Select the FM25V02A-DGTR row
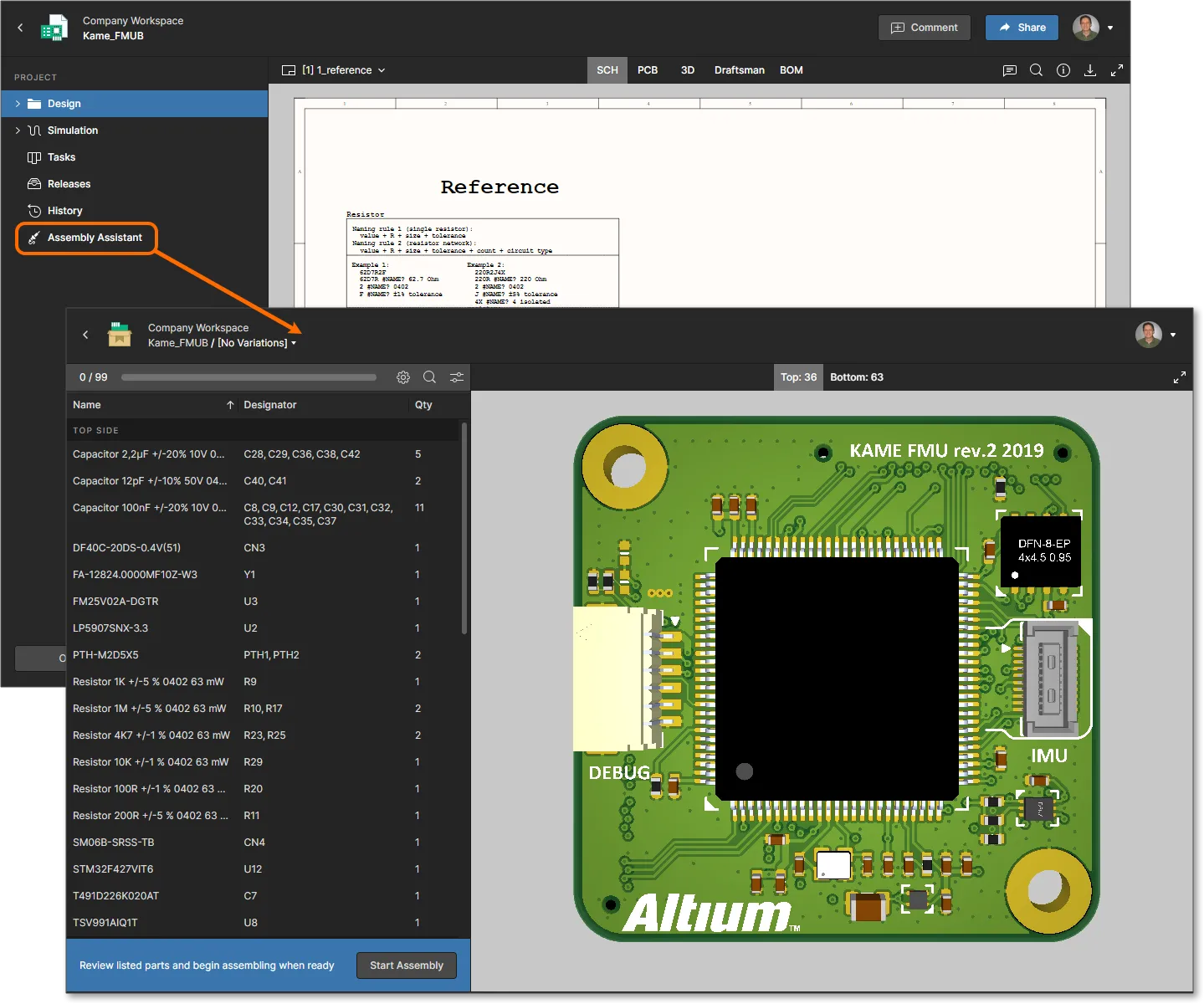The image size is (1204, 1004). (x=264, y=602)
